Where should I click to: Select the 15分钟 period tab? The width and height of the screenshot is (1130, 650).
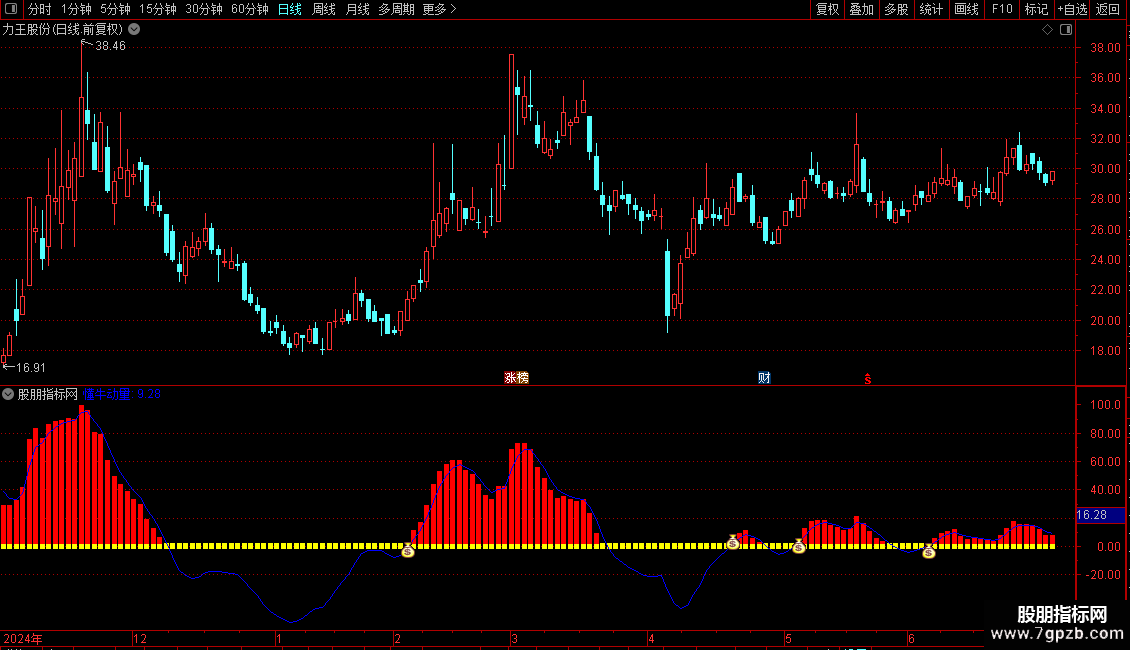158,9
